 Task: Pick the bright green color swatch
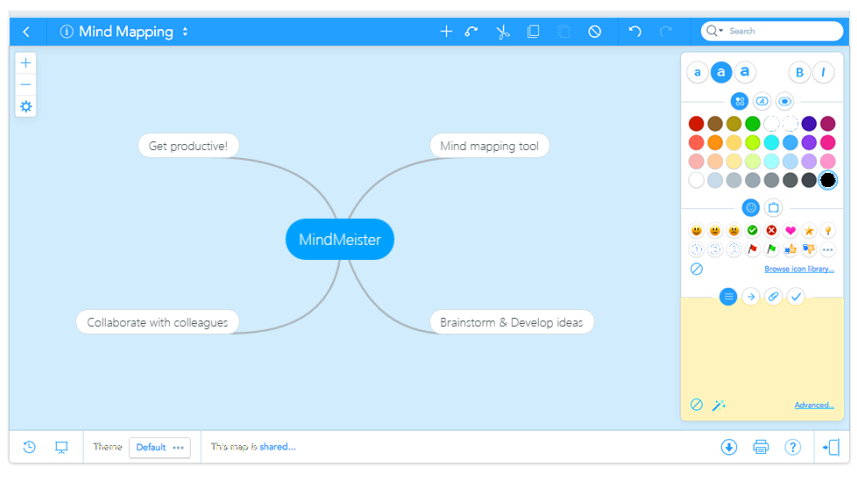[x=752, y=124]
